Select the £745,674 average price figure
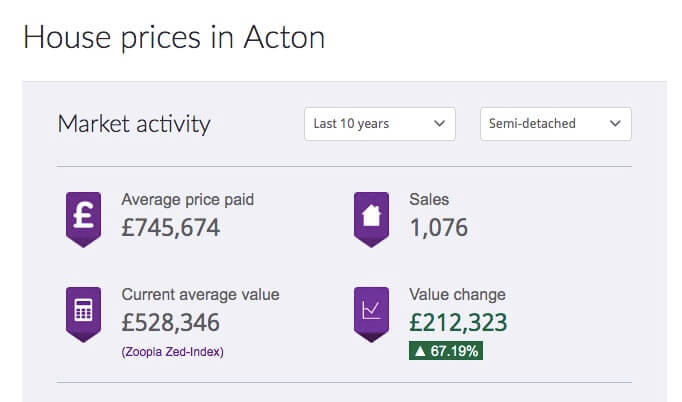 pyautogui.click(x=171, y=228)
